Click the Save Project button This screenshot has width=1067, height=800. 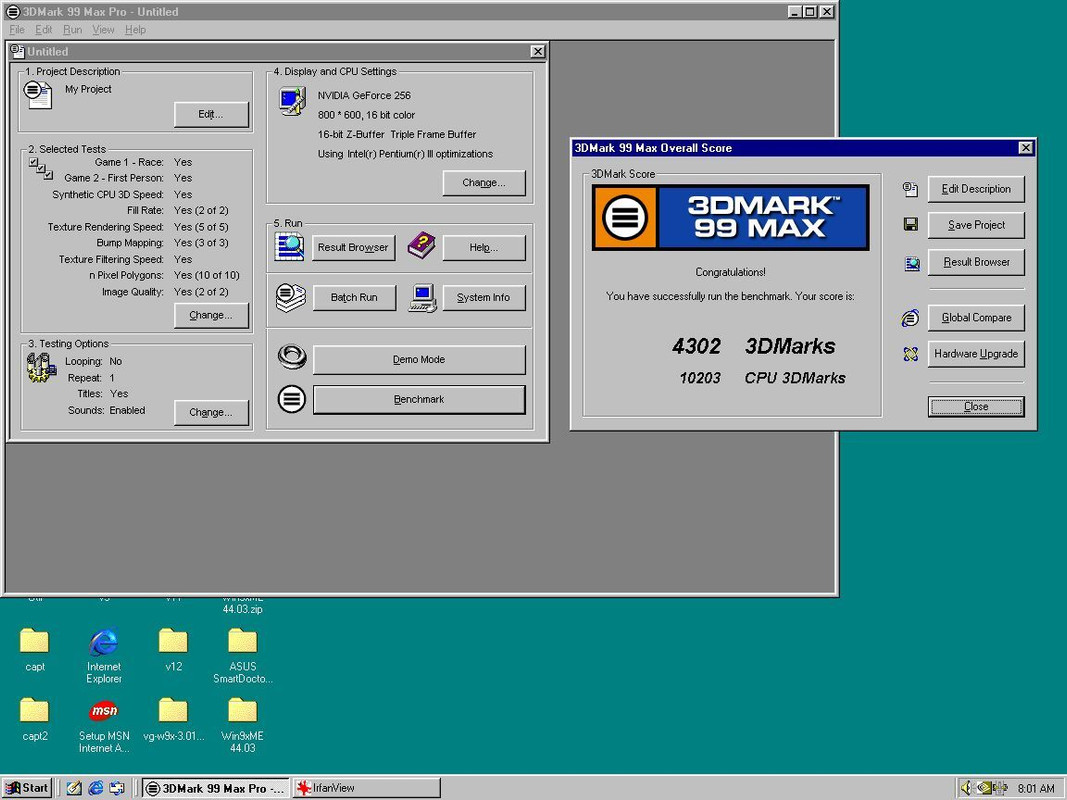point(976,225)
